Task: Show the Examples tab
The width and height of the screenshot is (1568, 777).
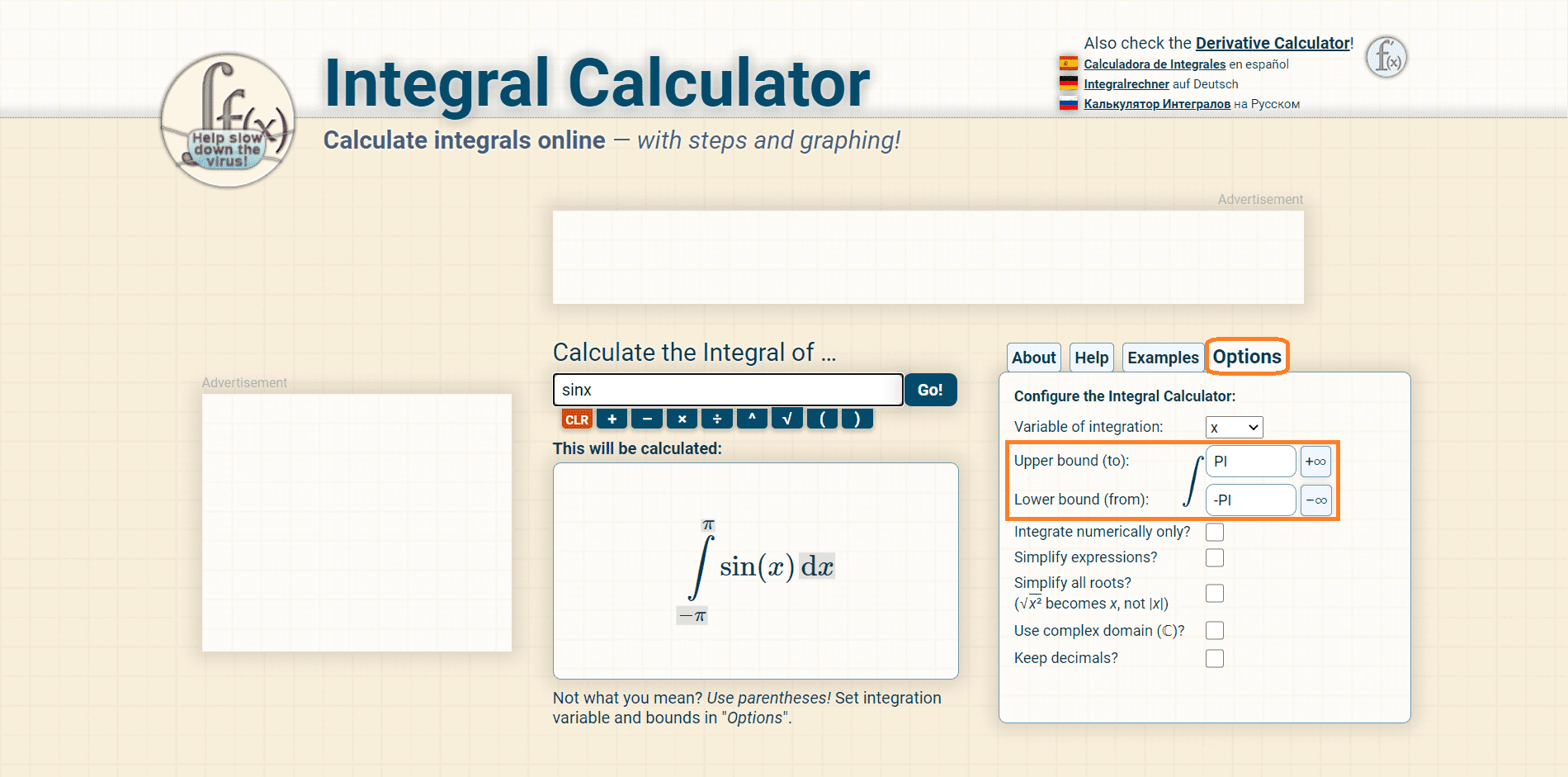Action: pos(1163,358)
